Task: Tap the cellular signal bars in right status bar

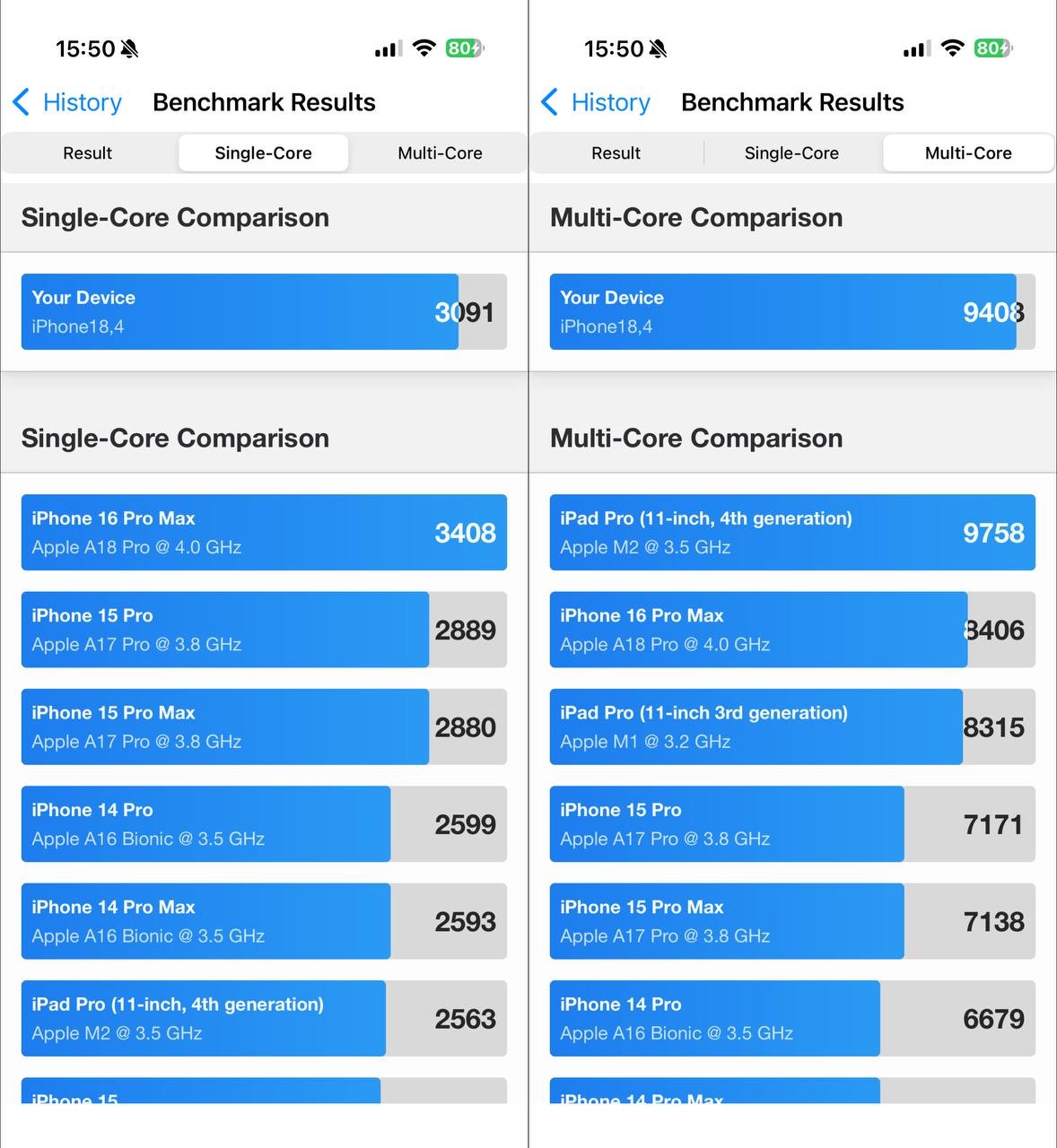Action: pos(916,48)
